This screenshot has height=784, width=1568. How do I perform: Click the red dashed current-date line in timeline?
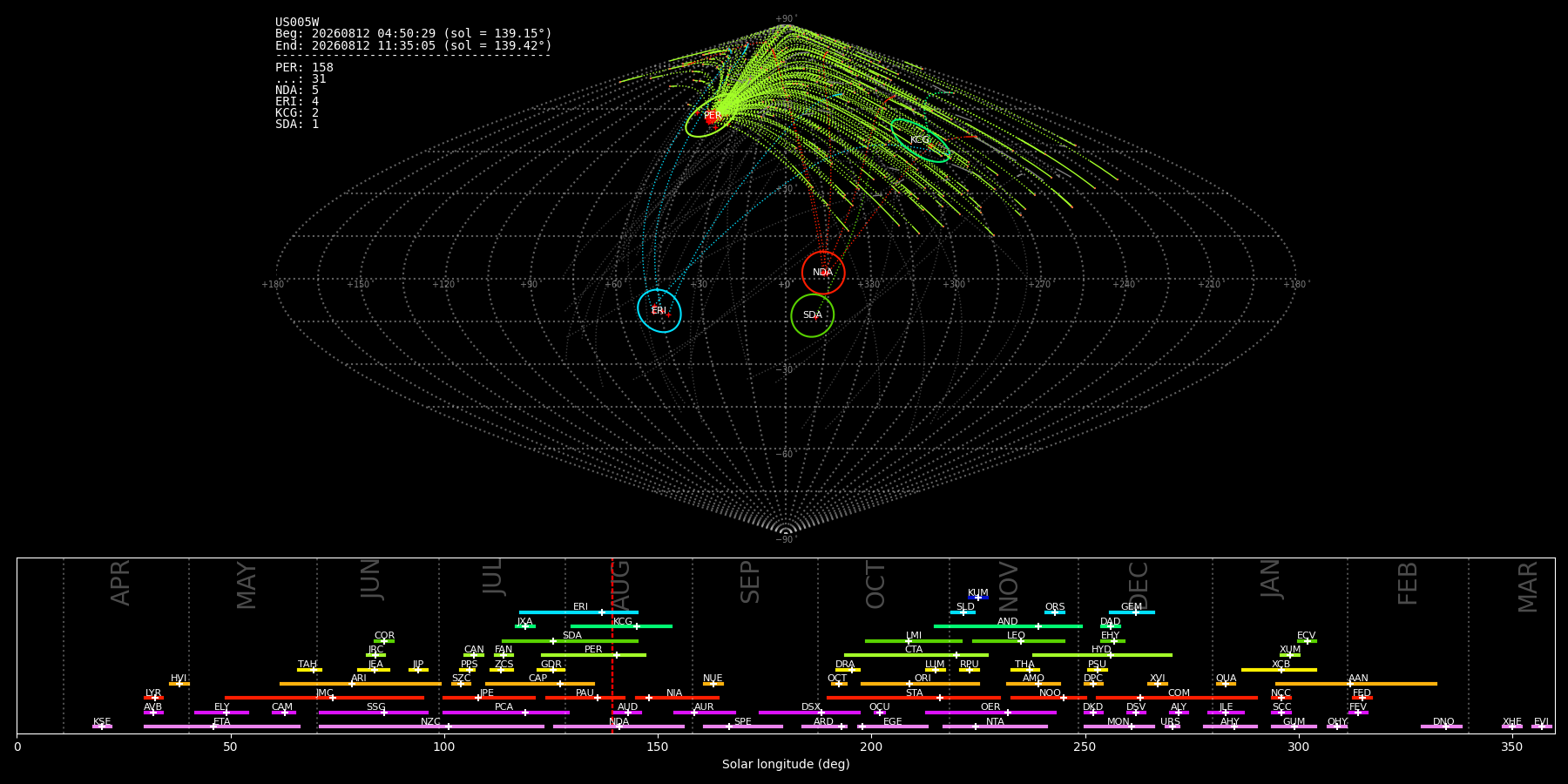(612, 645)
